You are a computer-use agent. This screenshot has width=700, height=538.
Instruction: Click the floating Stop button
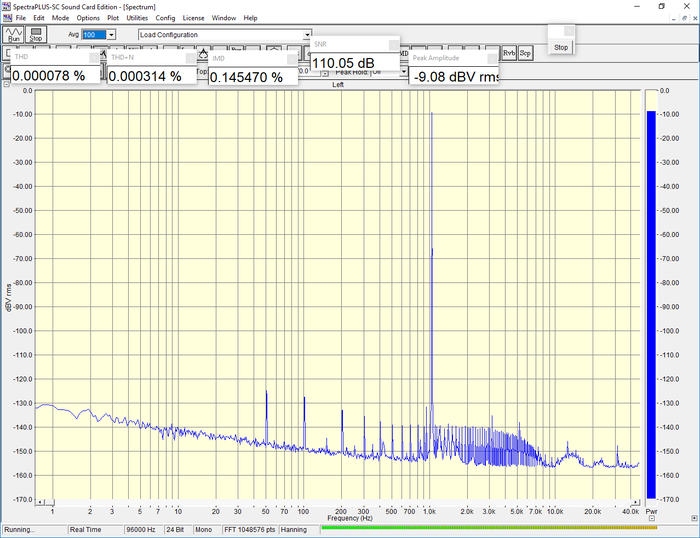pos(561,46)
